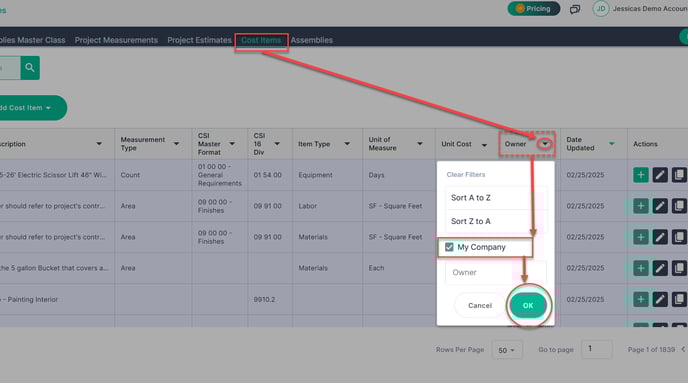The width and height of the screenshot is (688, 383).
Task: Confirm the filter with OK button
Action: point(528,306)
